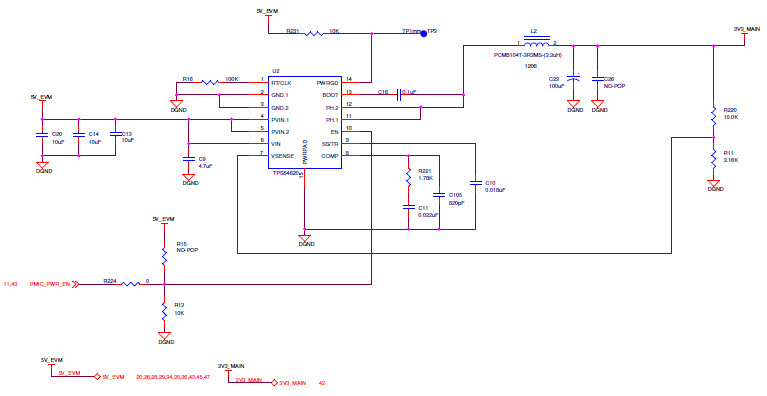The height and width of the screenshot is (396, 767).
Task: Click the R16 100K resistor symbol
Action: coord(210,83)
